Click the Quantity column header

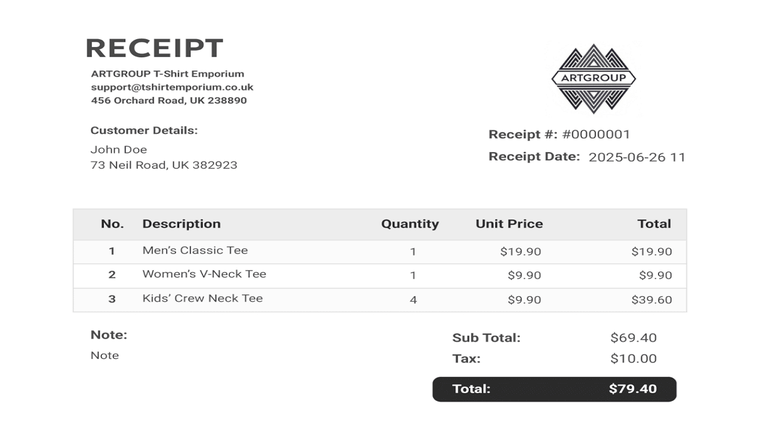click(x=410, y=224)
